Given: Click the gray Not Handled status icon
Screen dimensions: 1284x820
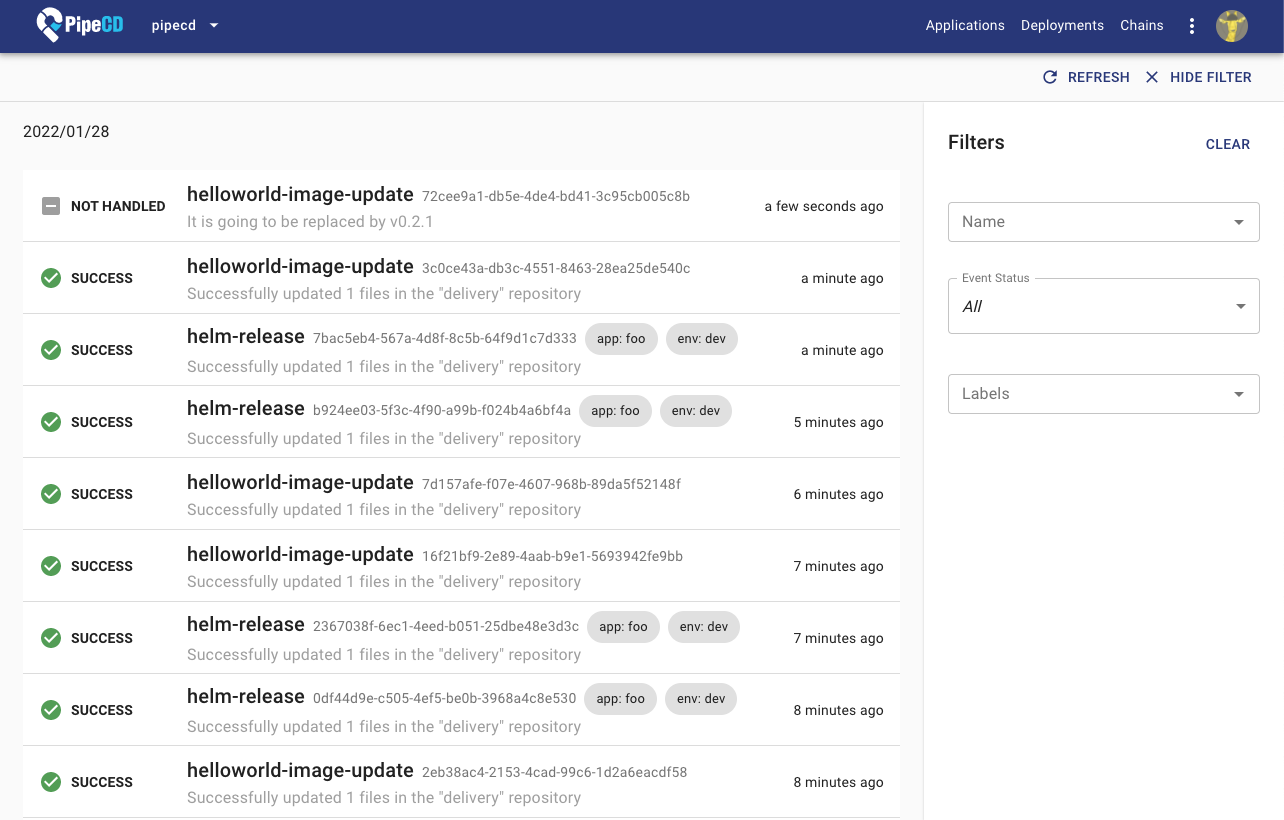Looking at the screenshot, I should (x=51, y=206).
